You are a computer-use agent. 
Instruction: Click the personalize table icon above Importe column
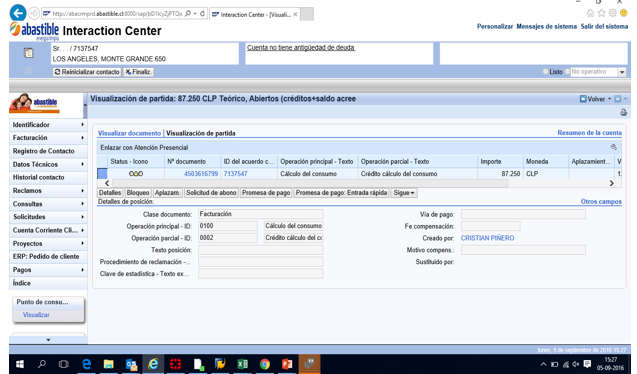(613, 147)
